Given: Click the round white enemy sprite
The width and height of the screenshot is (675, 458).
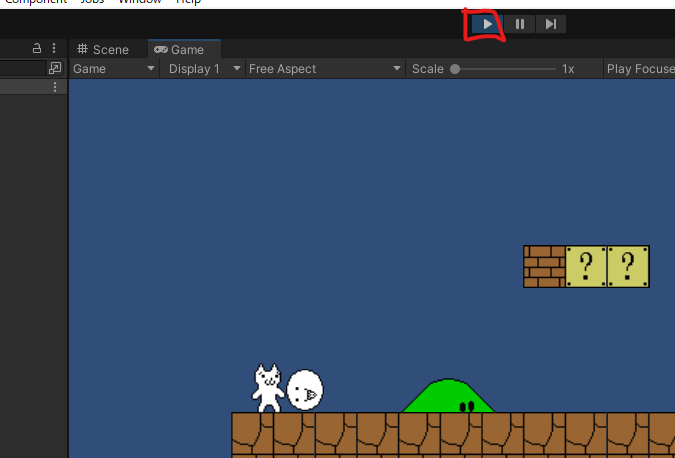Looking at the screenshot, I should coord(305,390).
